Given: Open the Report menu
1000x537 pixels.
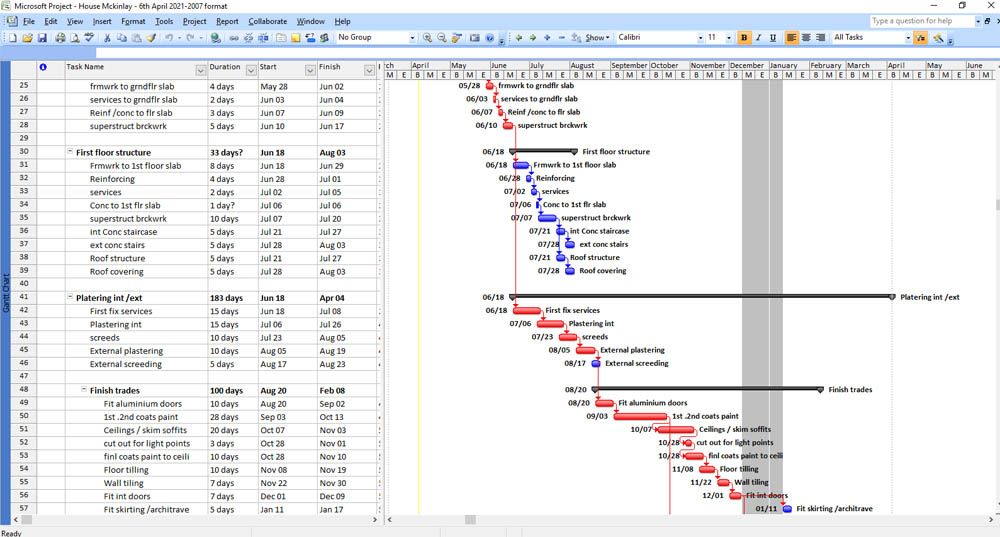Looking at the screenshot, I should pyautogui.click(x=227, y=21).
